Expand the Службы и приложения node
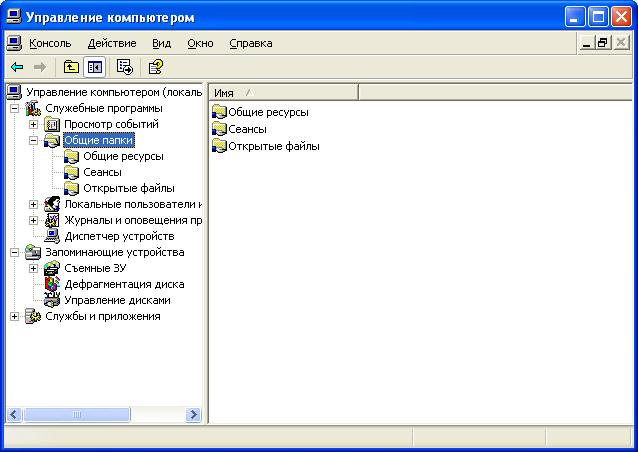The width and height of the screenshot is (638, 452). [x=14, y=316]
